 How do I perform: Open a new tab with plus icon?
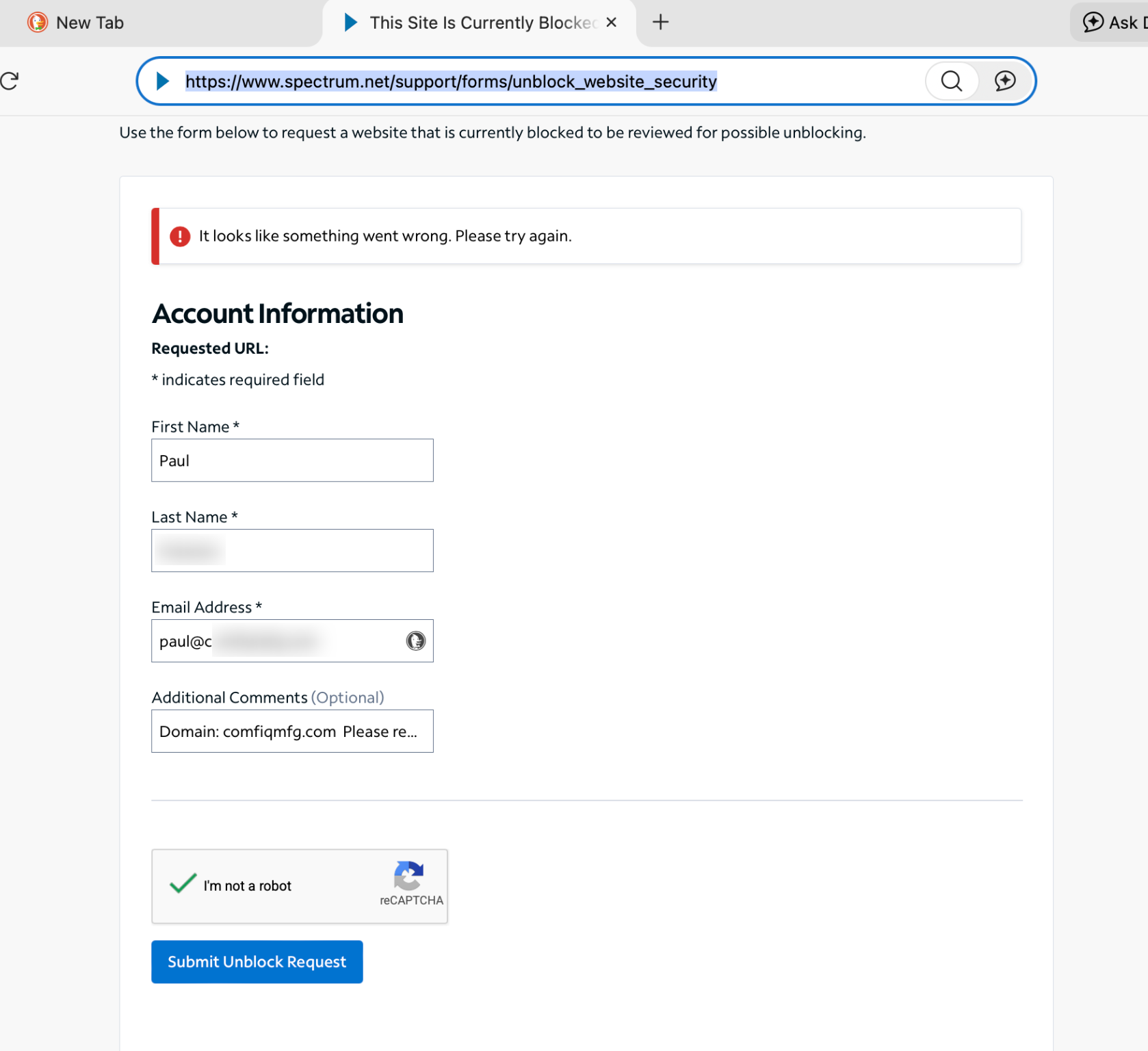click(x=660, y=22)
